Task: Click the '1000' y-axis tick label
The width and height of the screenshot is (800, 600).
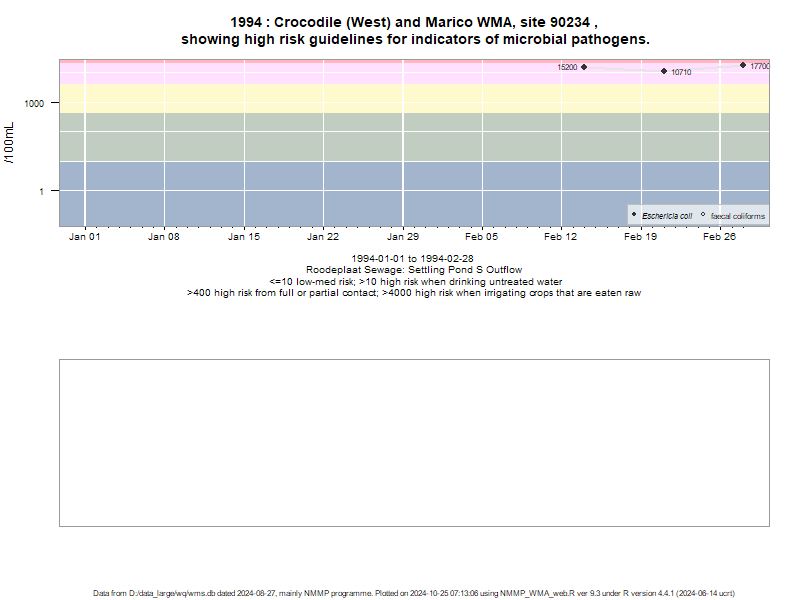Action: pyautogui.click(x=34, y=104)
